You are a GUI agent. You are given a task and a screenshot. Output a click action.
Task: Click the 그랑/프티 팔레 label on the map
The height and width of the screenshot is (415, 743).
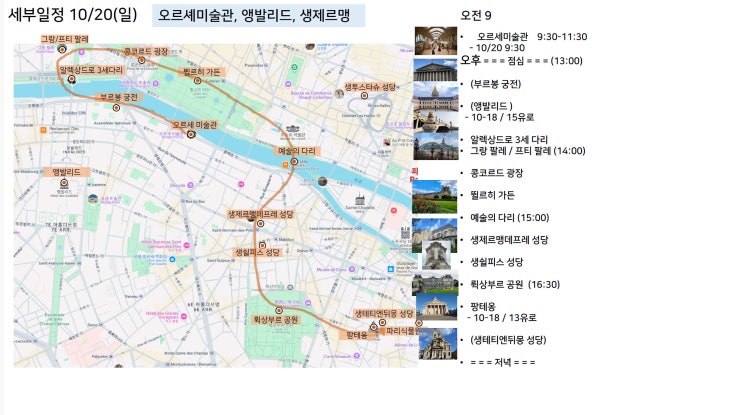tap(64, 39)
